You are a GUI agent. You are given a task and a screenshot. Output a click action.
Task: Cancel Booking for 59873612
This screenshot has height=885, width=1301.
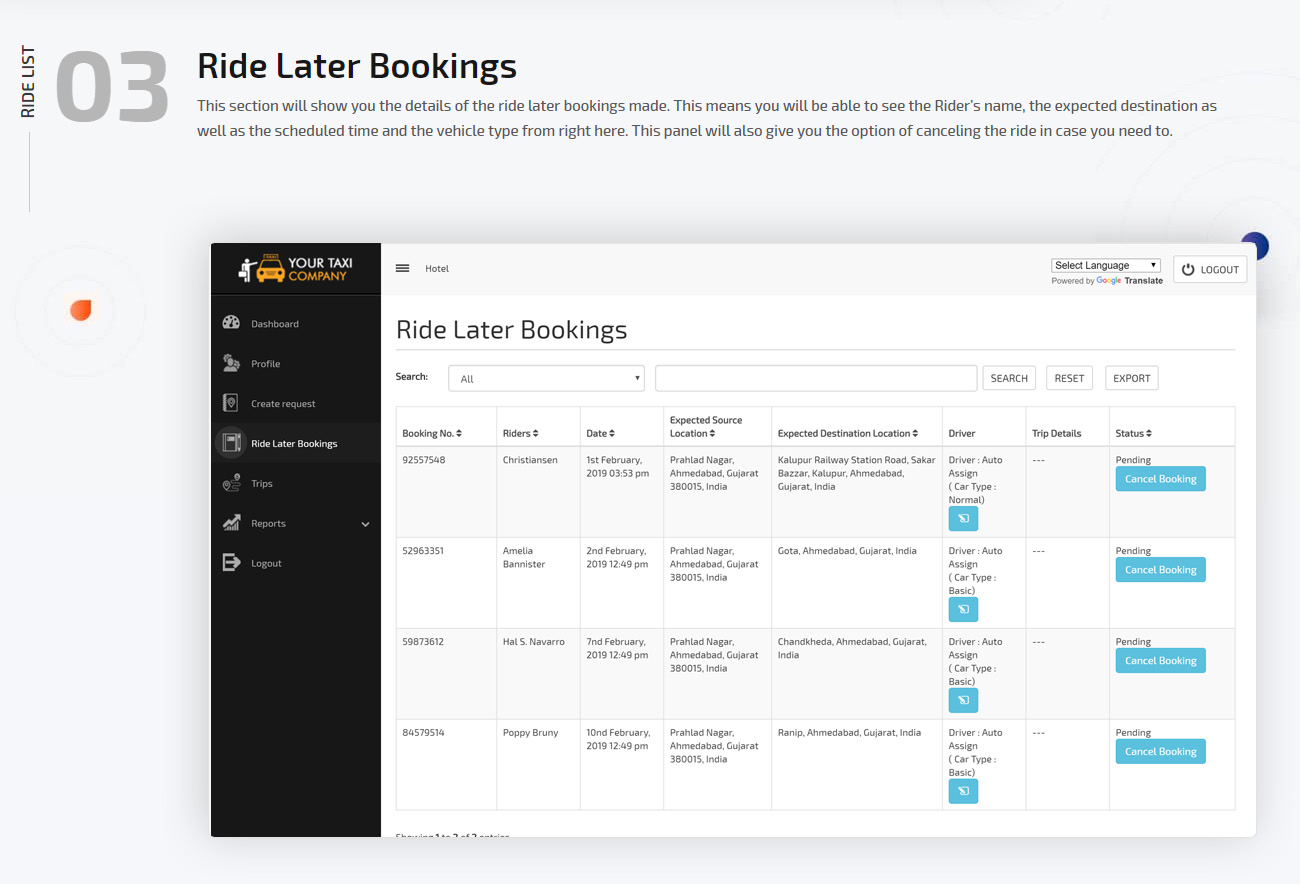tap(1161, 661)
